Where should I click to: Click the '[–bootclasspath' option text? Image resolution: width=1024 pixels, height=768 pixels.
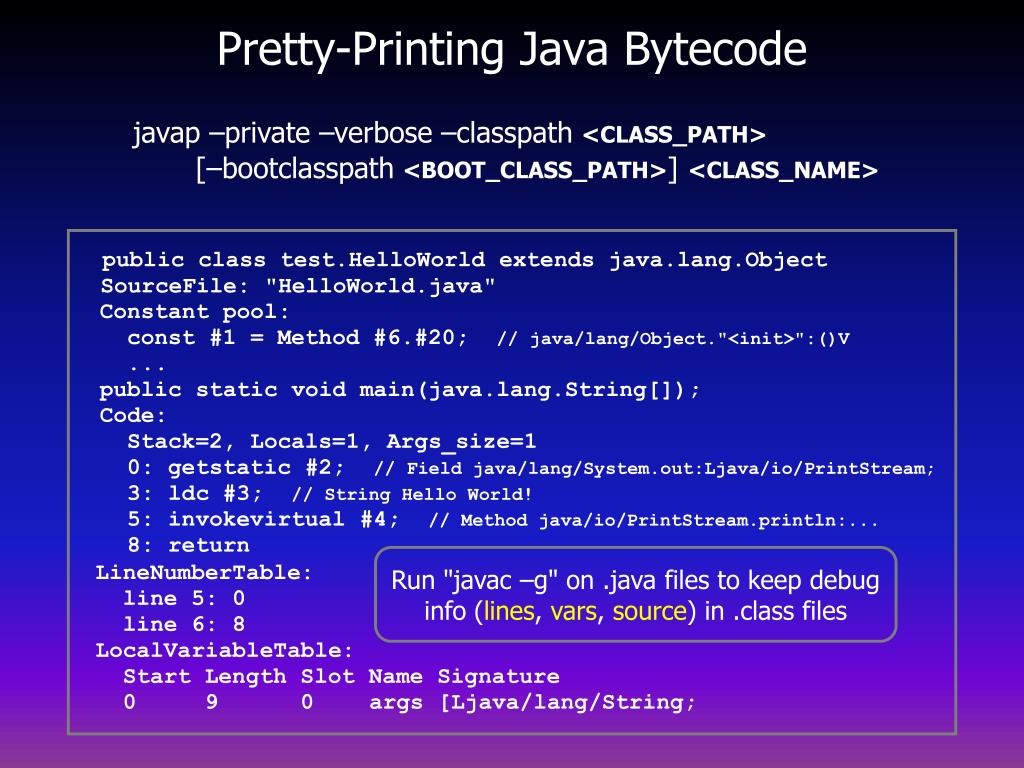[295, 170]
